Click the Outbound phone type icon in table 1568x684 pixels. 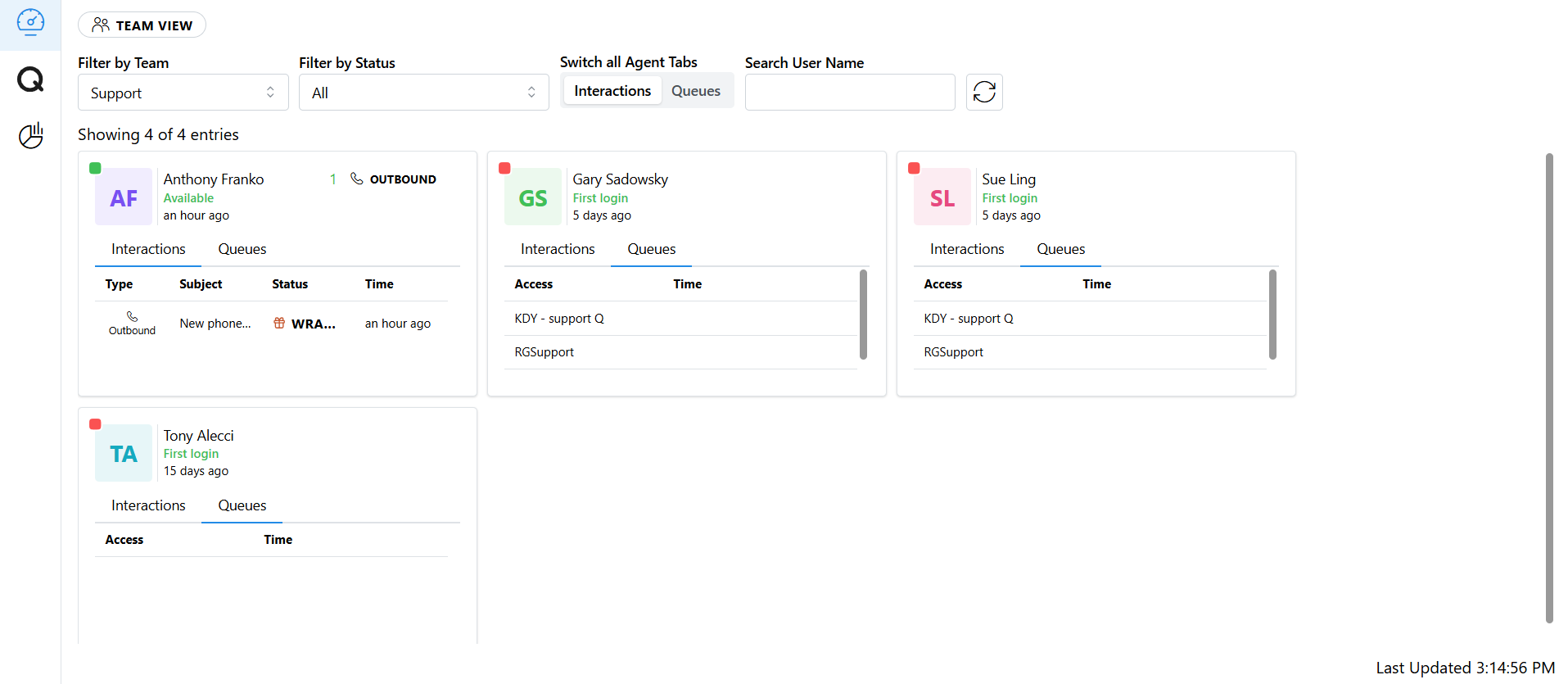tap(132, 316)
